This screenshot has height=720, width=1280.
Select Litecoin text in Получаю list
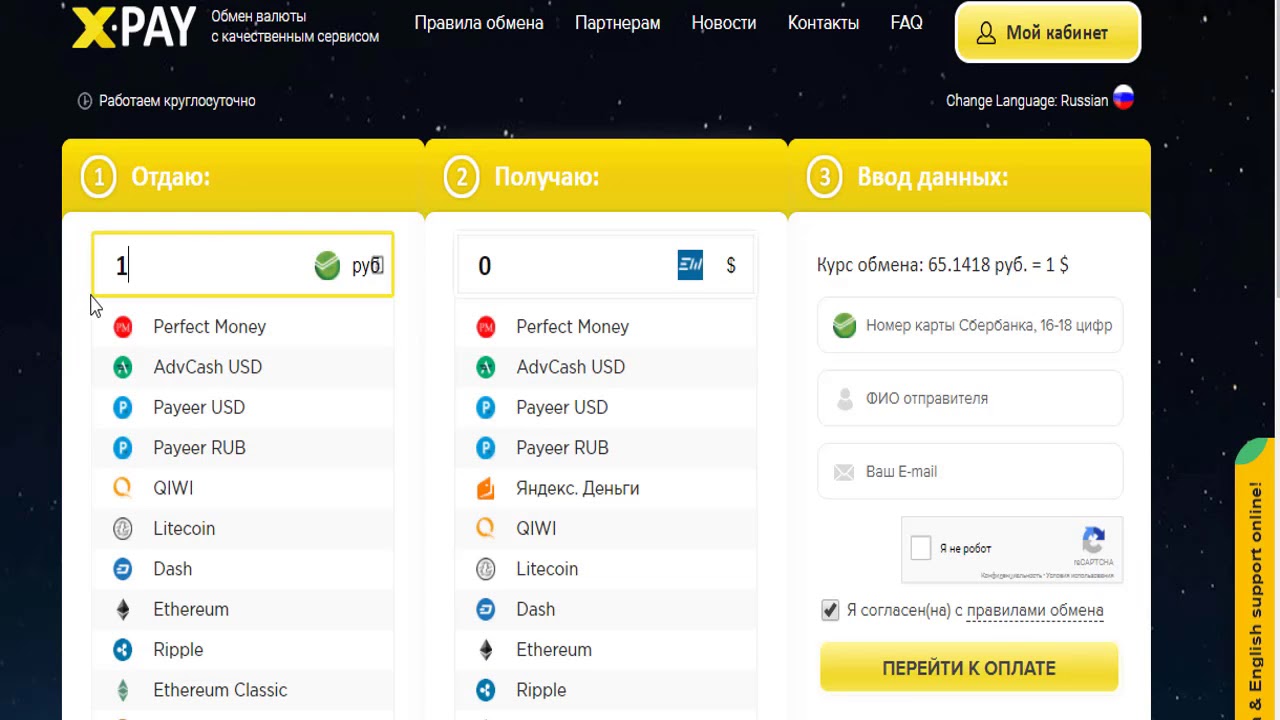tap(547, 569)
